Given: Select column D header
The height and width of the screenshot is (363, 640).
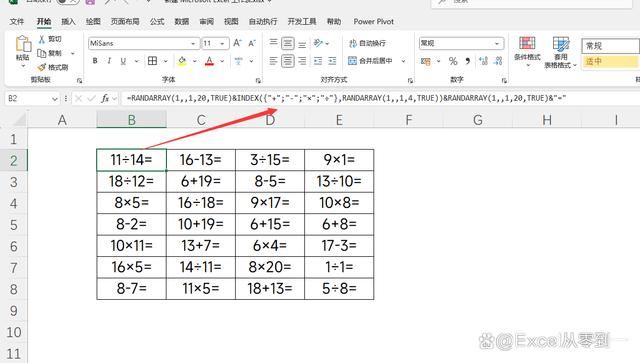Looking at the screenshot, I should tap(270, 120).
